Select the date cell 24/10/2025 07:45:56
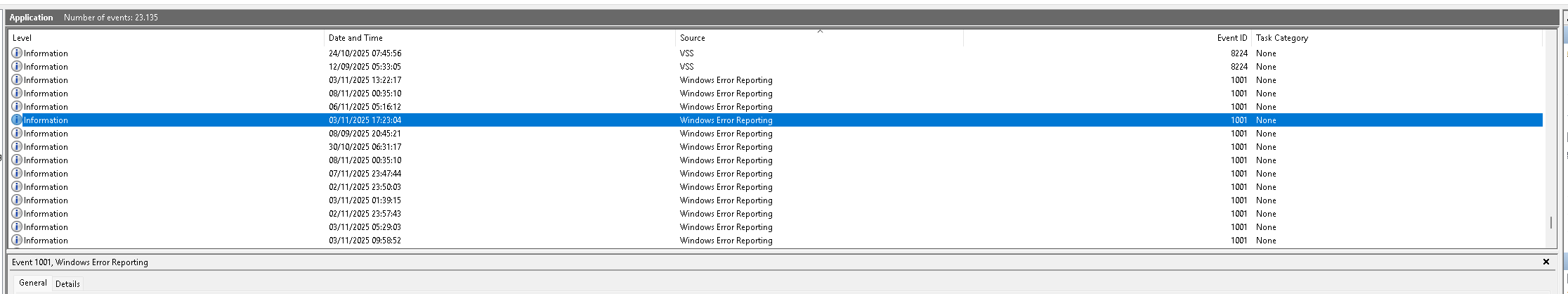This screenshot has width=1568, height=294. [x=365, y=53]
